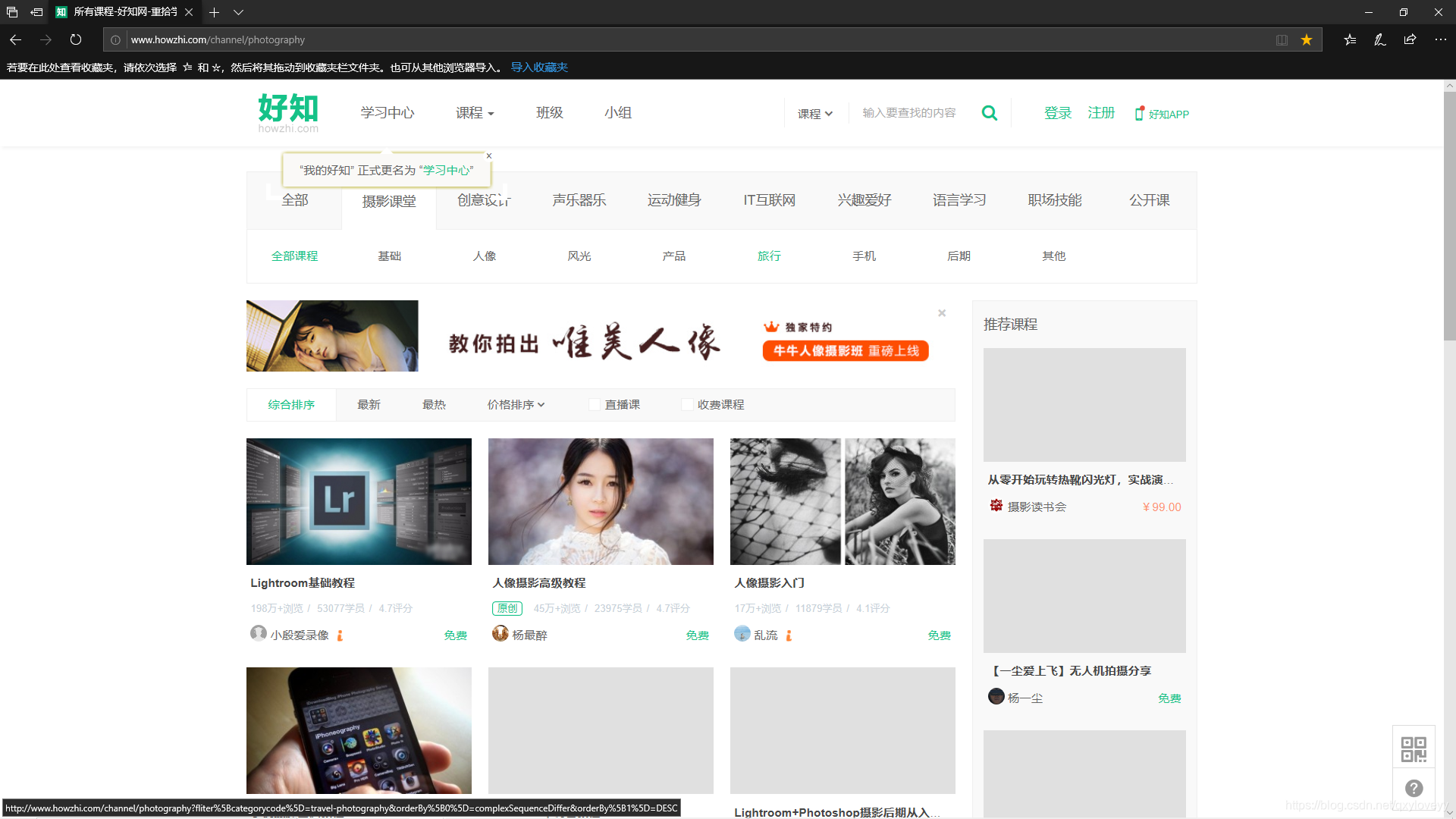Enable the 收费课程 checkbox
Image resolution: width=1456 pixels, height=819 pixels.
coord(686,404)
